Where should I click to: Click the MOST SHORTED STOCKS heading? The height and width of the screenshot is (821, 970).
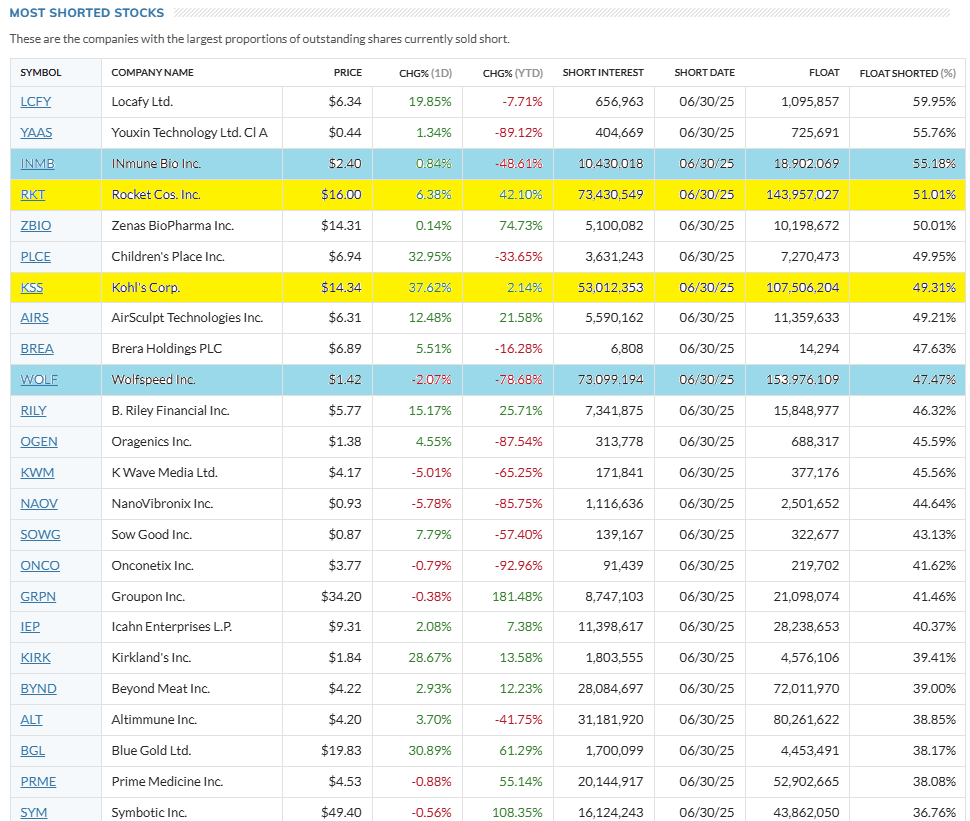(x=87, y=13)
